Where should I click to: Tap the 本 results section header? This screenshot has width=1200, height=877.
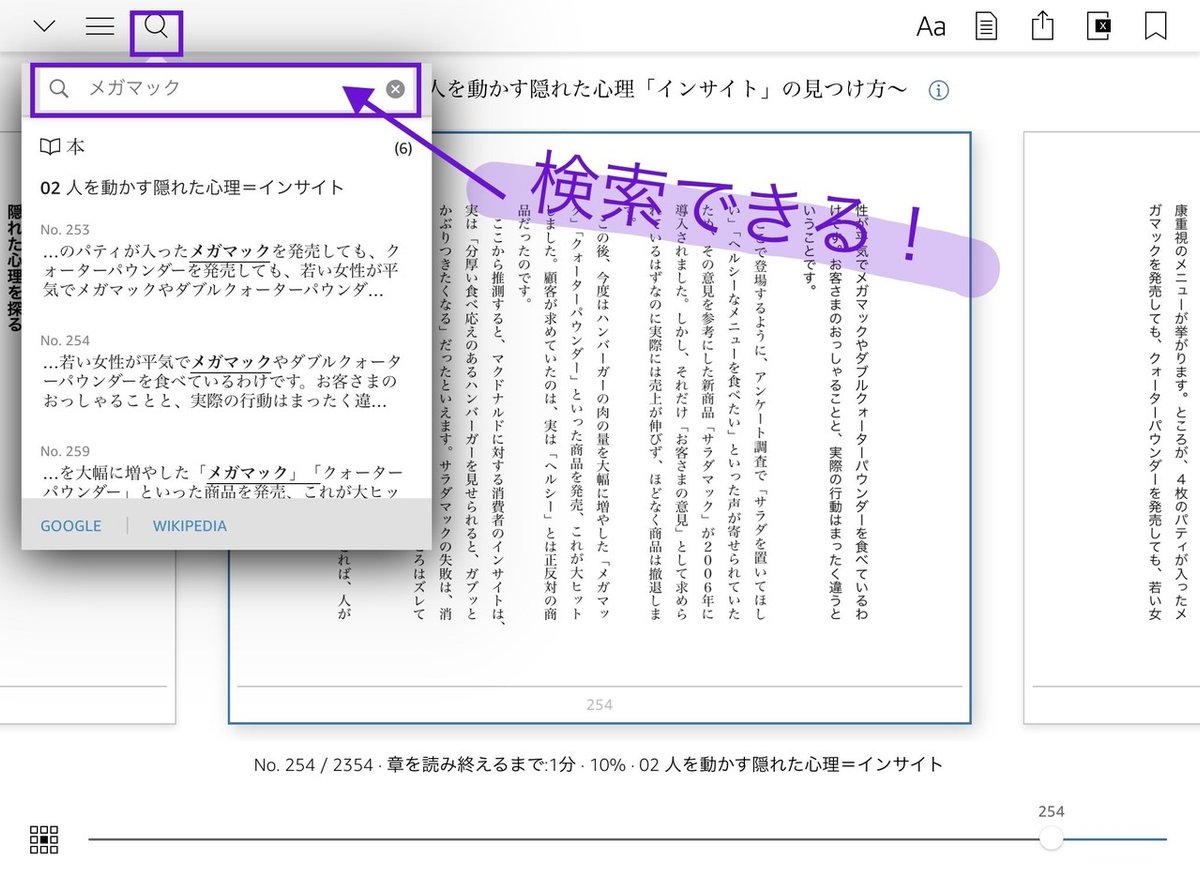(226, 148)
